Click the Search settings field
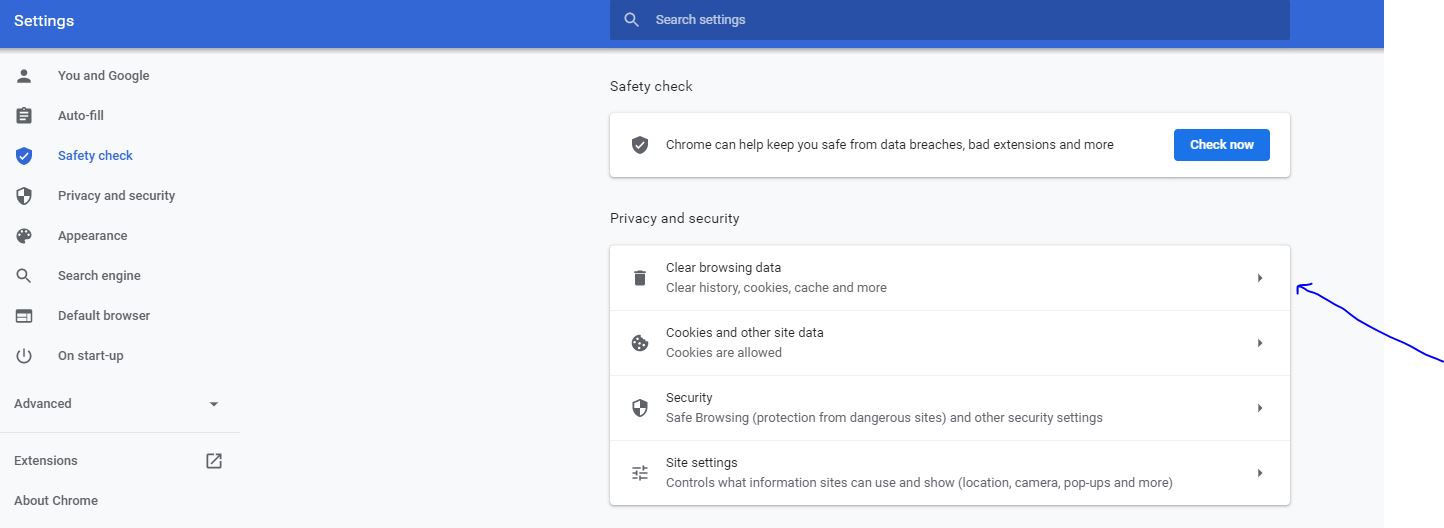The height and width of the screenshot is (528, 1444). tap(950, 20)
